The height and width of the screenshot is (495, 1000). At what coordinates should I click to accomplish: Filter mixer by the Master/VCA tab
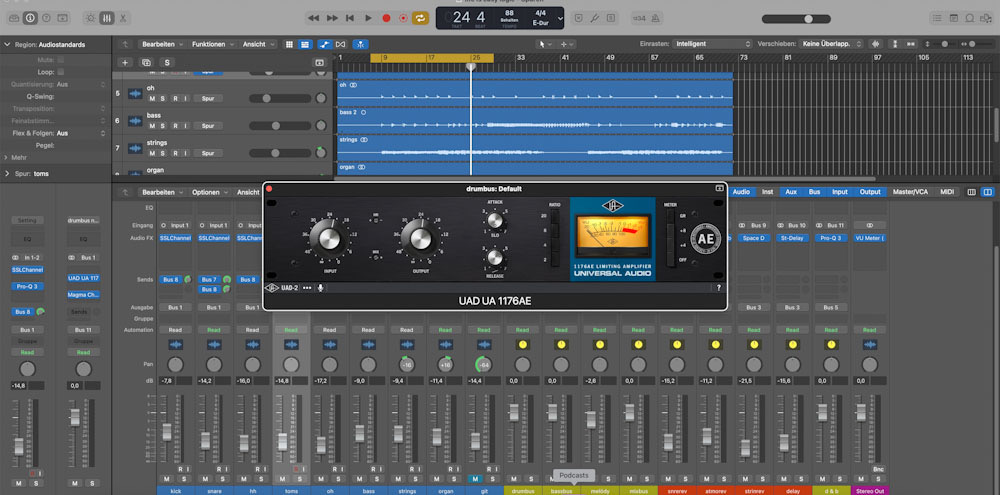click(x=910, y=192)
